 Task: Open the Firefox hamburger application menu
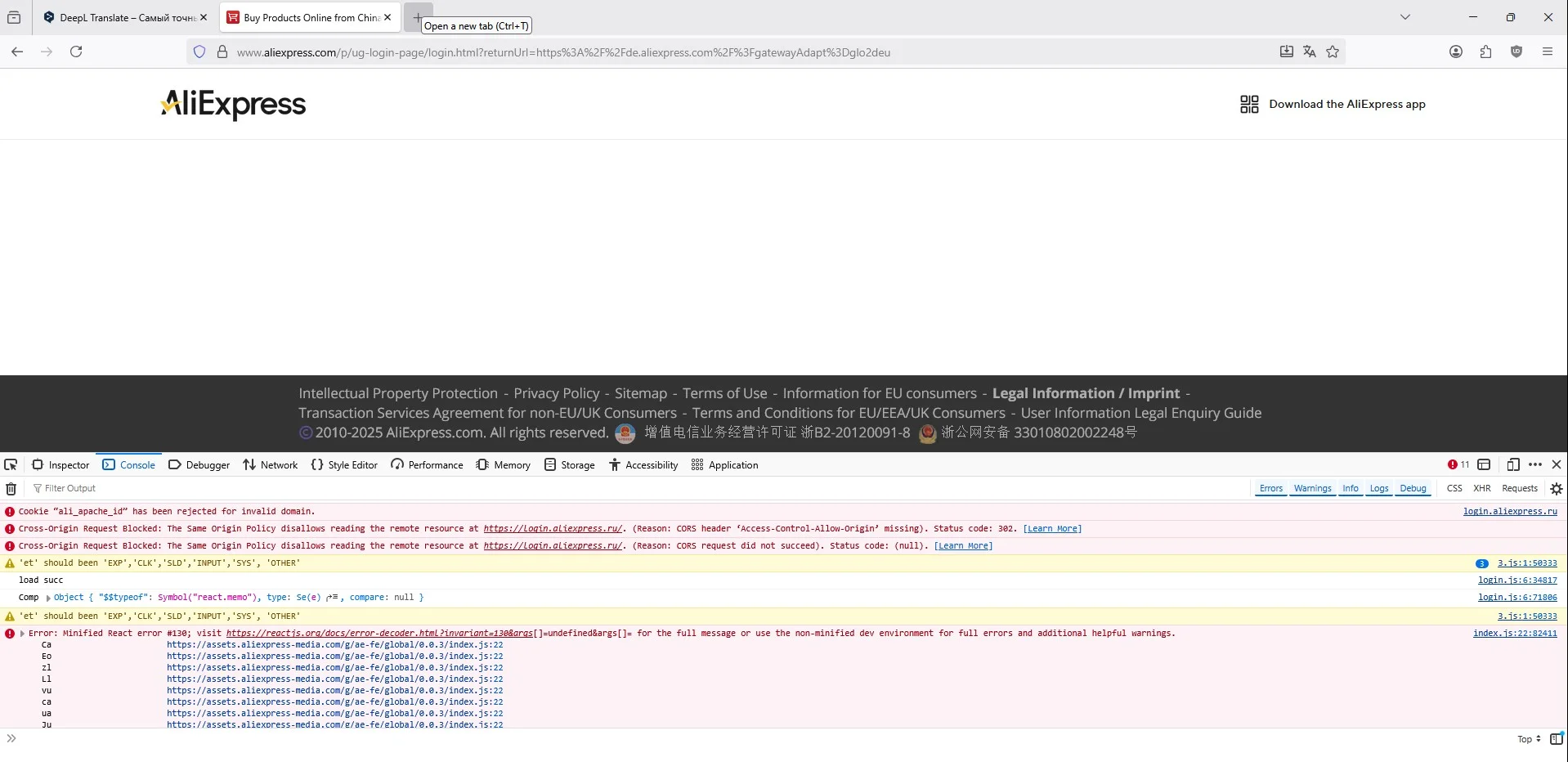pyautogui.click(x=1548, y=52)
